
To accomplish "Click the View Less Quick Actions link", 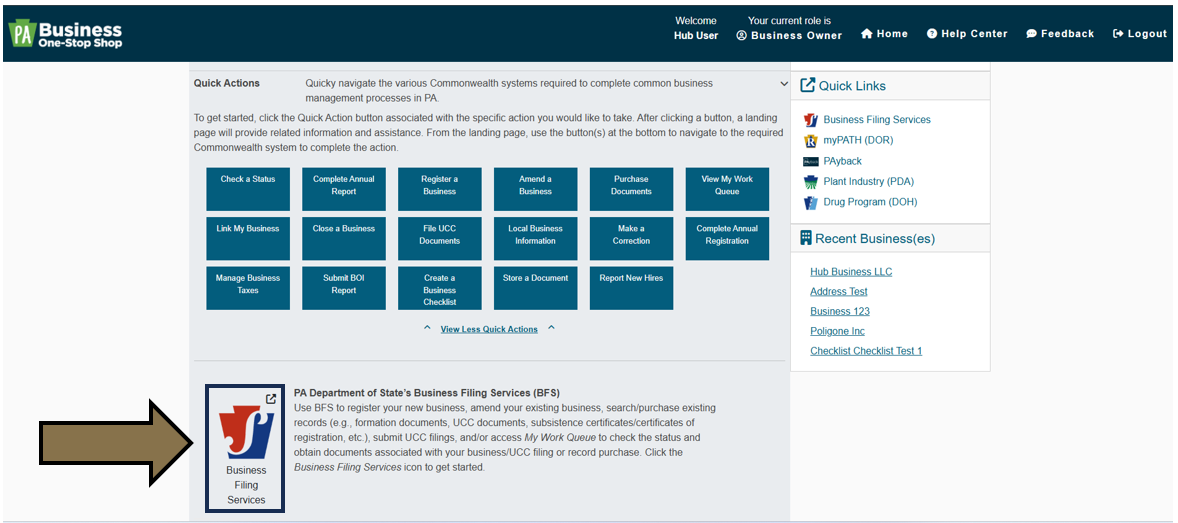I will (489, 329).
